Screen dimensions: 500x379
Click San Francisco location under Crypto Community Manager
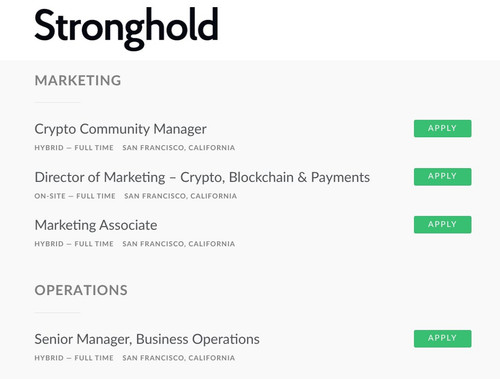179,148
